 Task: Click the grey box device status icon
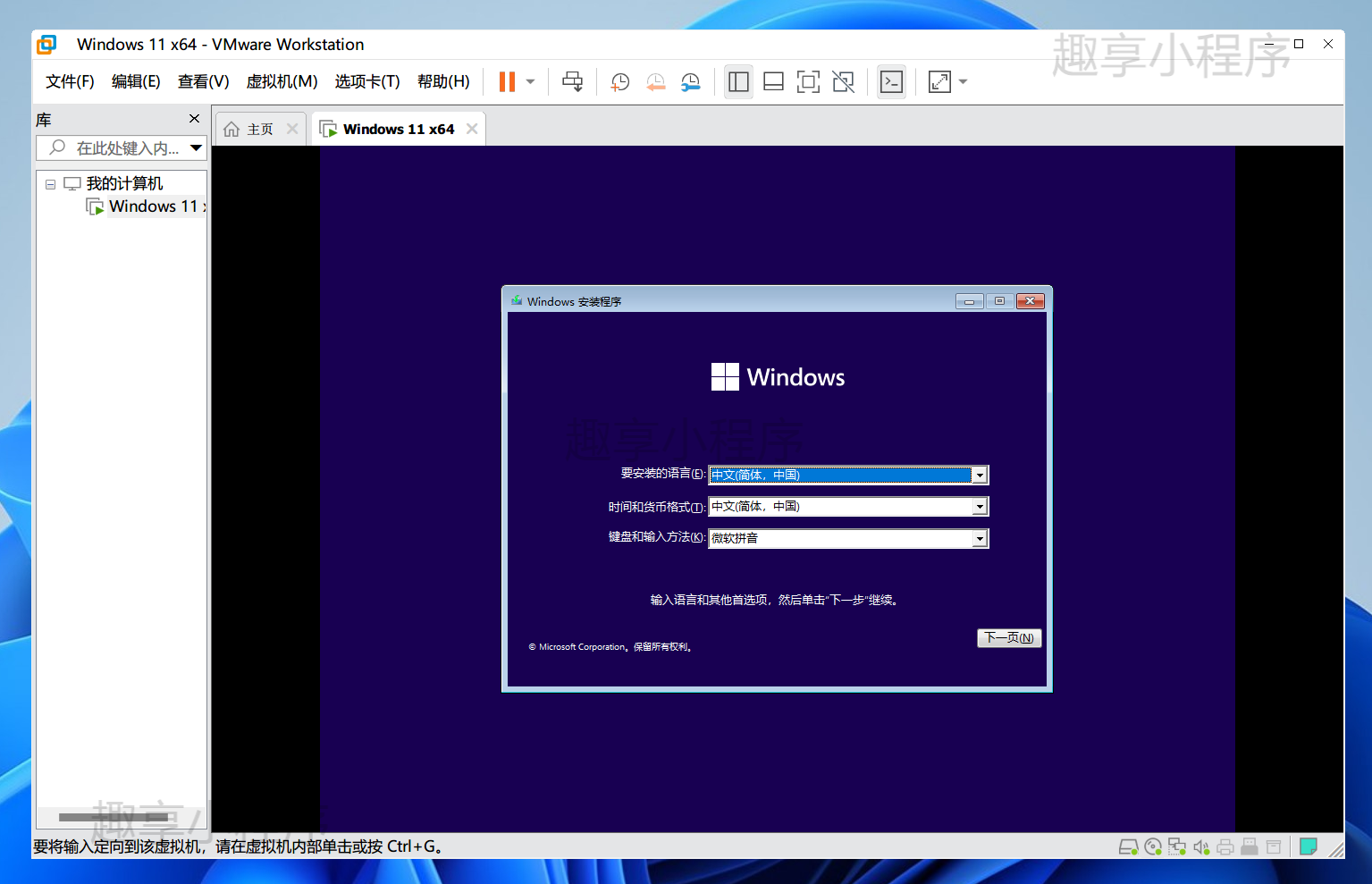pyautogui.click(x=1274, y=846)
